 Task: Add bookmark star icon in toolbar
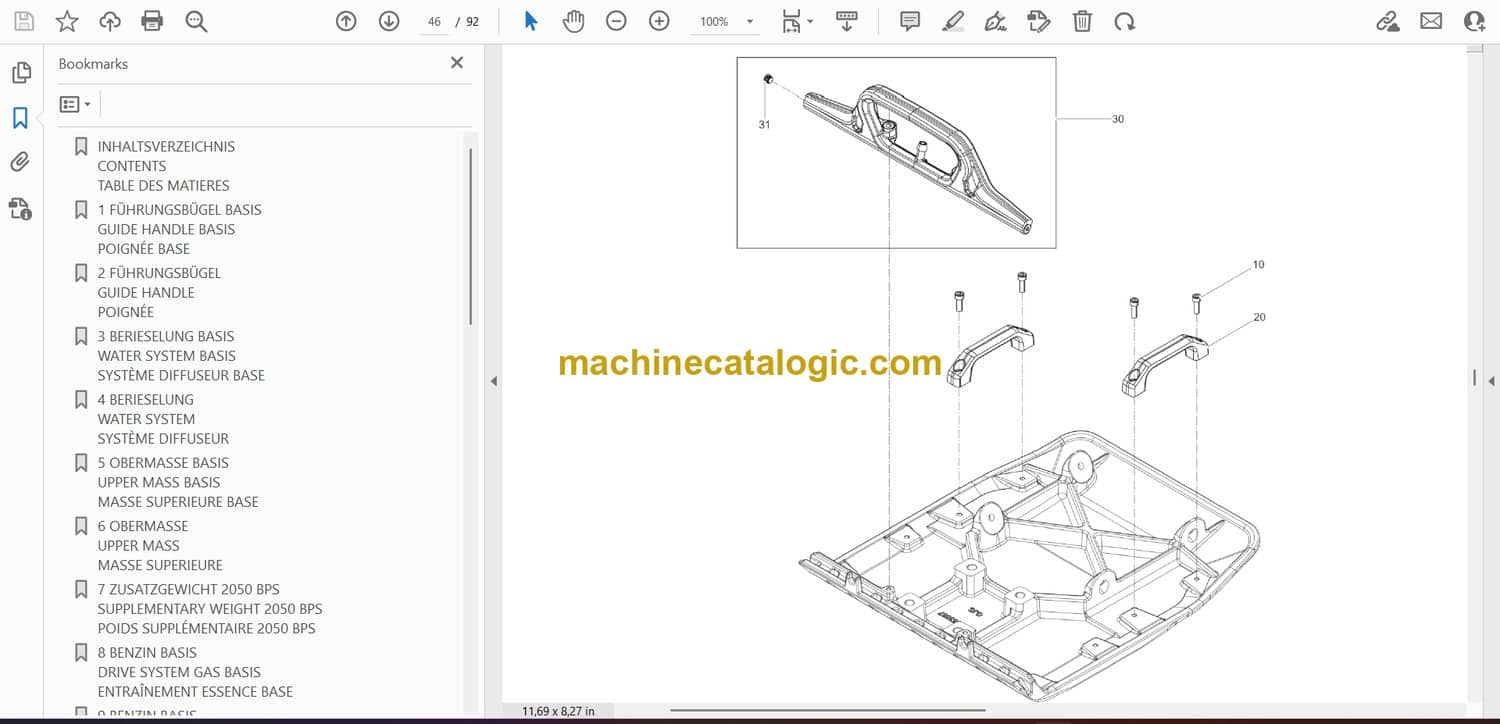click(x=67, y=21)
